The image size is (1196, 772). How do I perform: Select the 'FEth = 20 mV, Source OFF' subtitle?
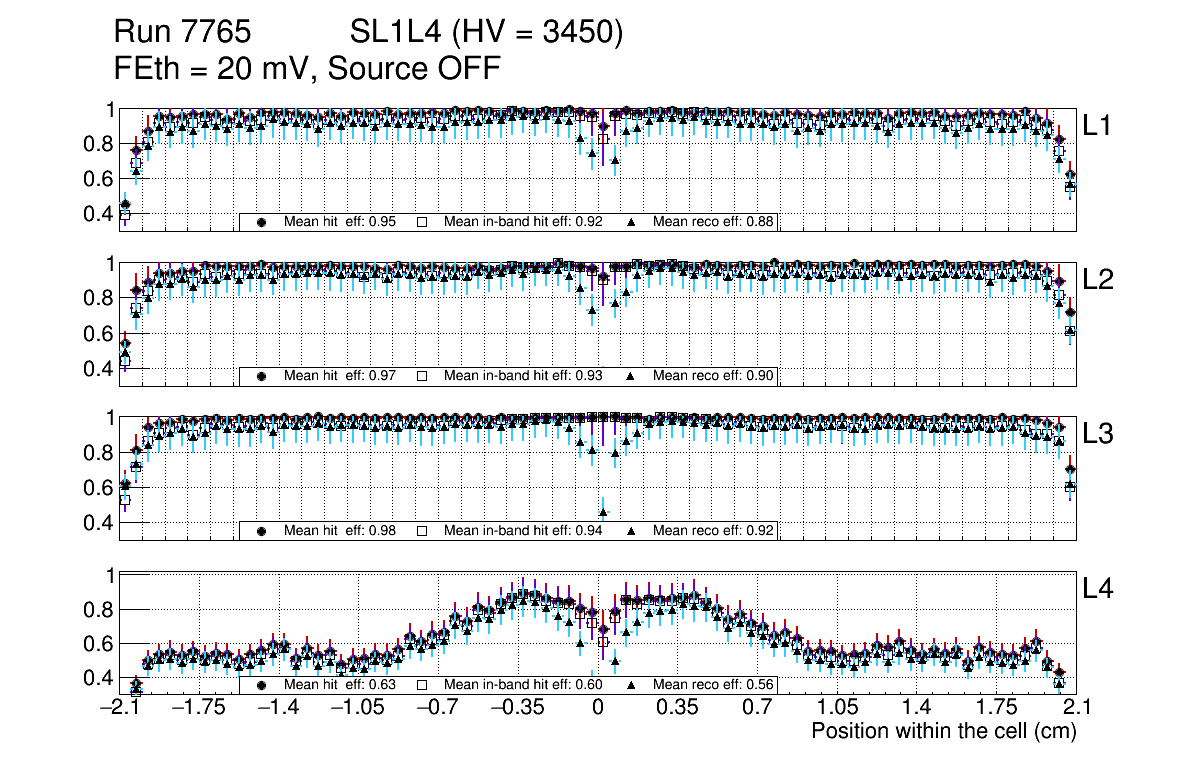307,68
